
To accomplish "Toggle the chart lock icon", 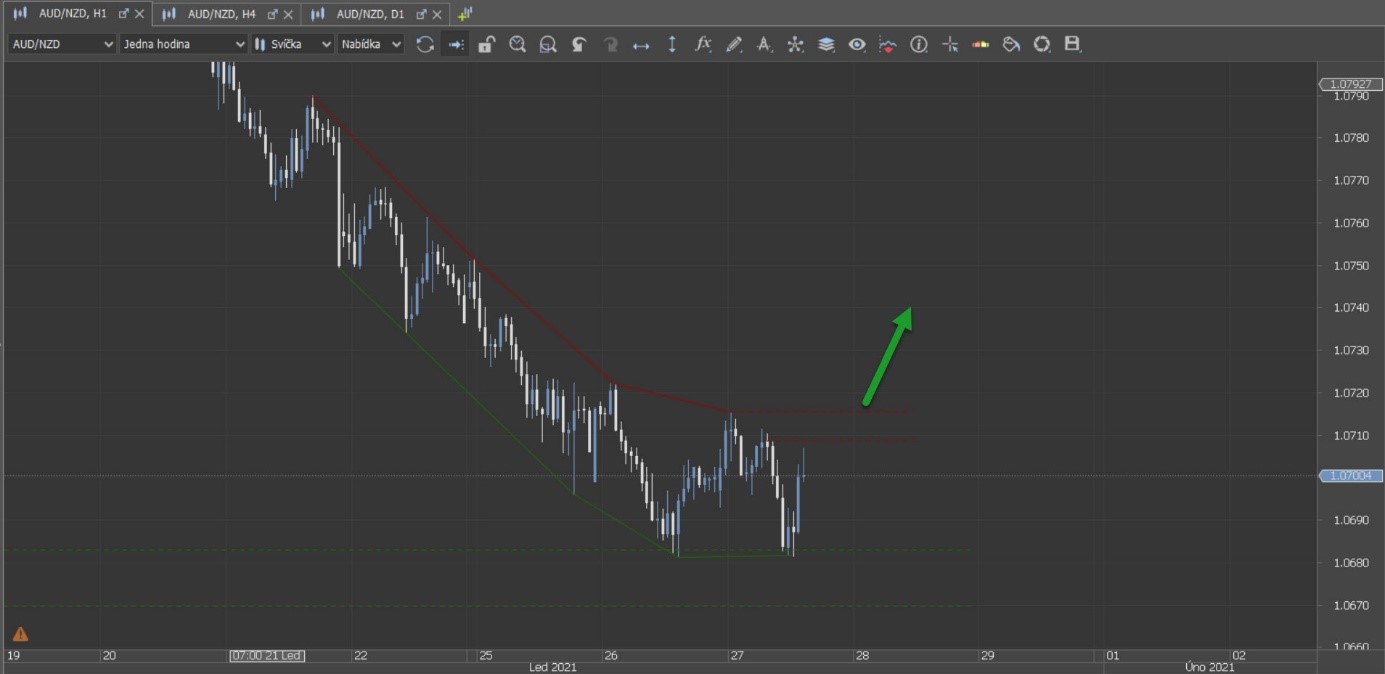I will tap(486, 44).
